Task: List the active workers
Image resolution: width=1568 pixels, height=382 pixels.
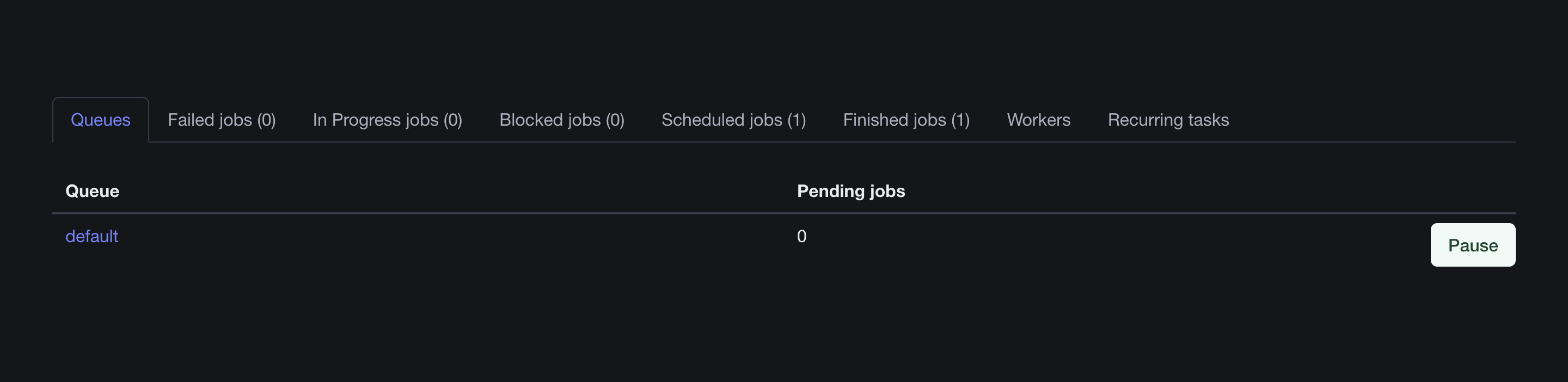Action: [x=1038, y=120]
